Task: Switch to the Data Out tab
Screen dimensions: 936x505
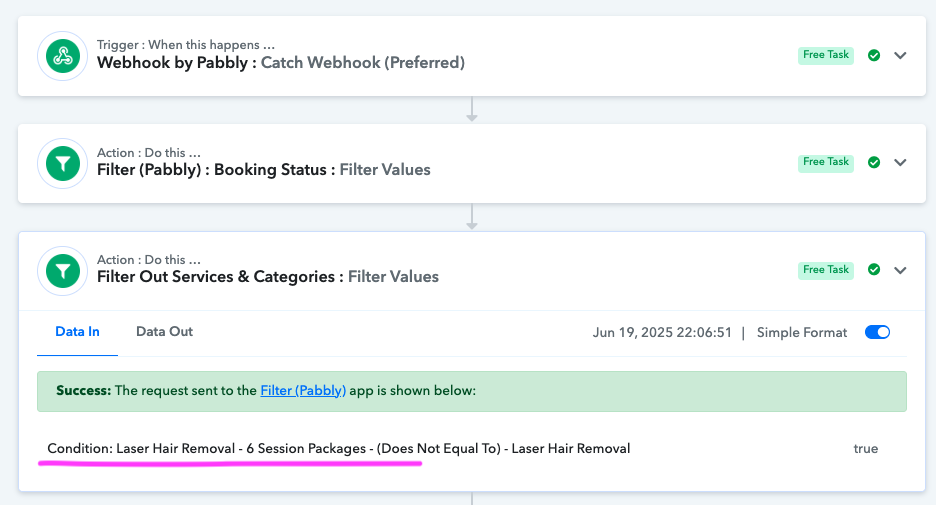Action: tap(164, 332)
